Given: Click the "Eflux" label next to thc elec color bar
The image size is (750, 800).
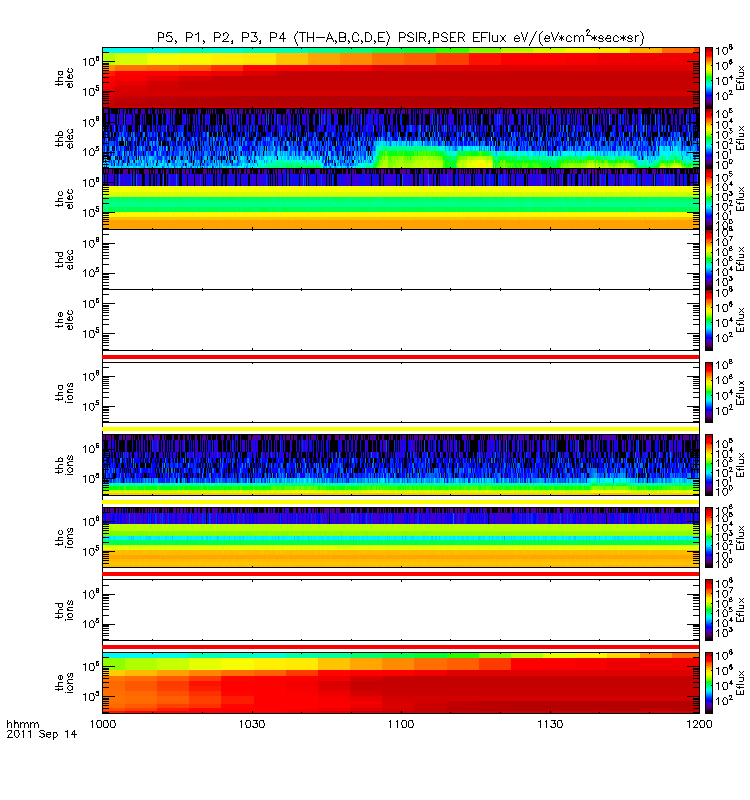Looking at the screenshot, I should [x=740, y=199].
